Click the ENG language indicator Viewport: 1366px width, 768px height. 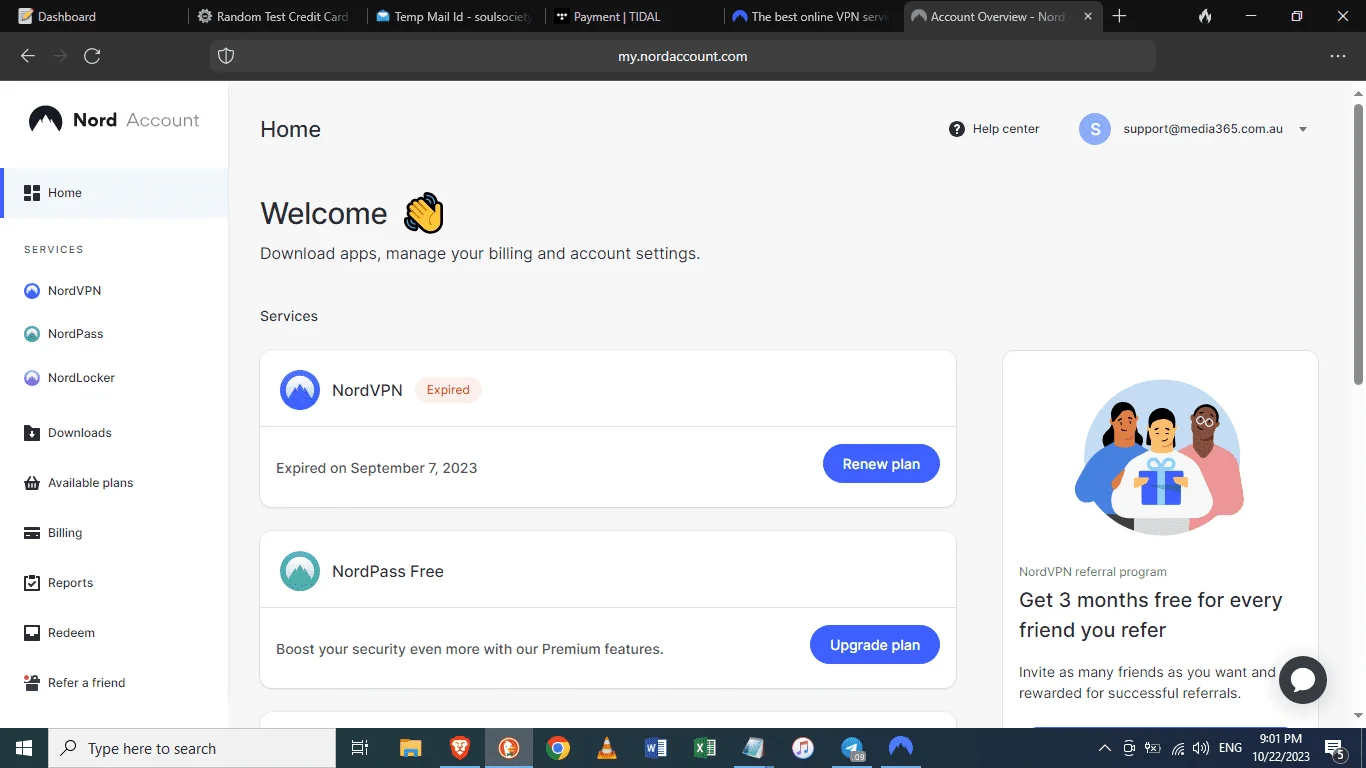(x=1230, y=748)
